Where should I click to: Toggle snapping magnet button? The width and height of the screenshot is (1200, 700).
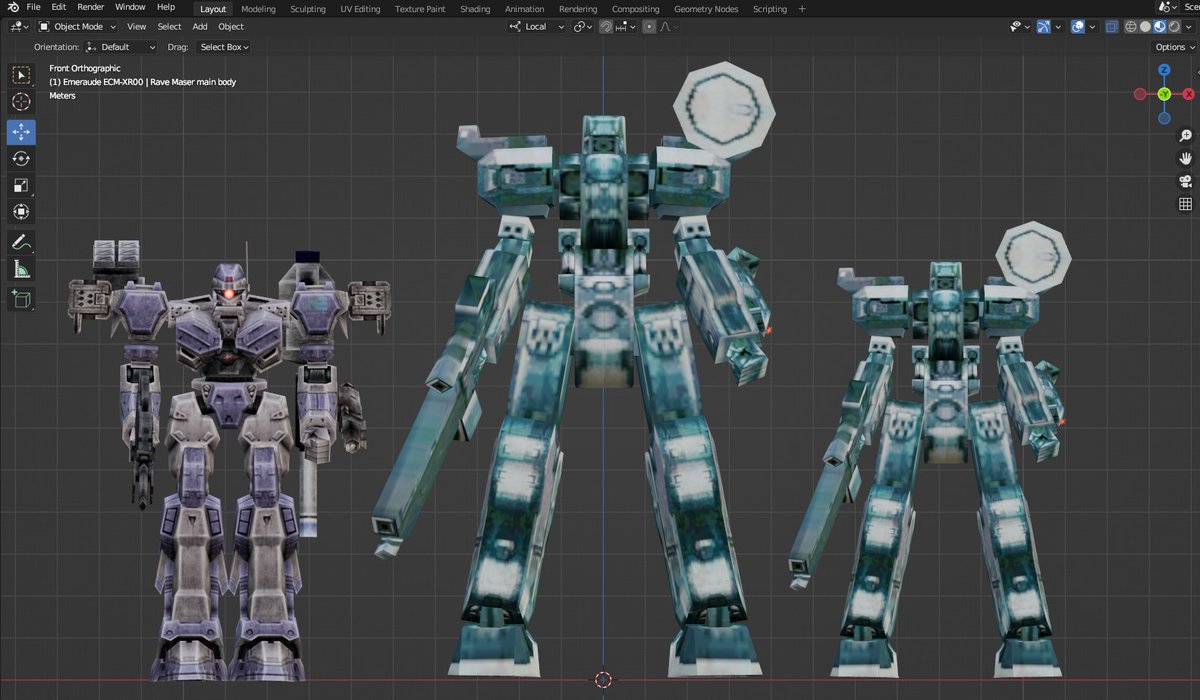pos(606,27)
